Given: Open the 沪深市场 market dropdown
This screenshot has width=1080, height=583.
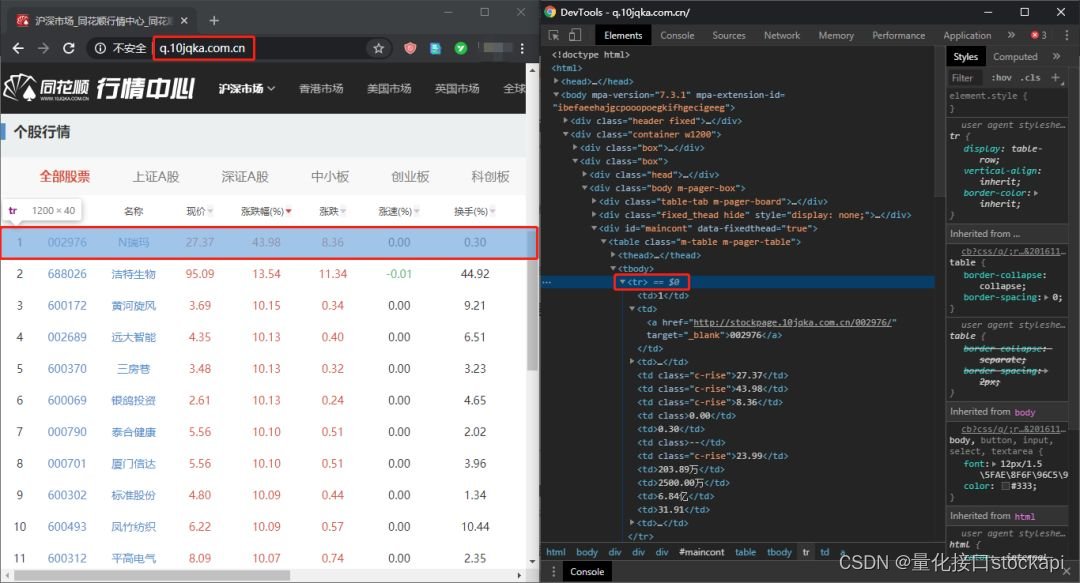Looking at the screenshot, I should (x=247, y=88).
